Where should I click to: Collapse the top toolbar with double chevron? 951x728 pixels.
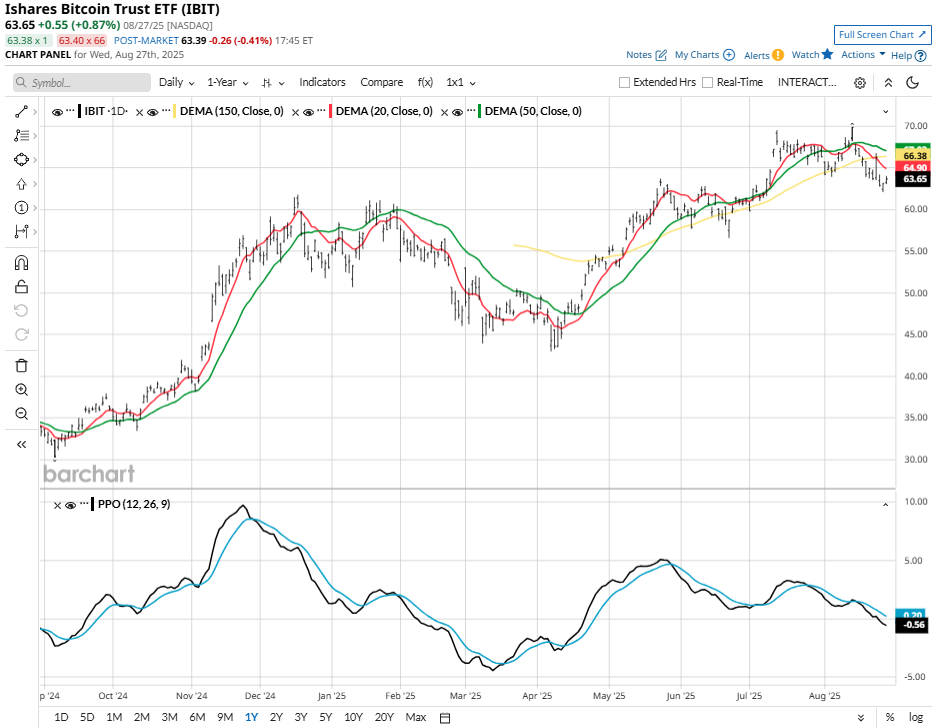coord(888,83)
